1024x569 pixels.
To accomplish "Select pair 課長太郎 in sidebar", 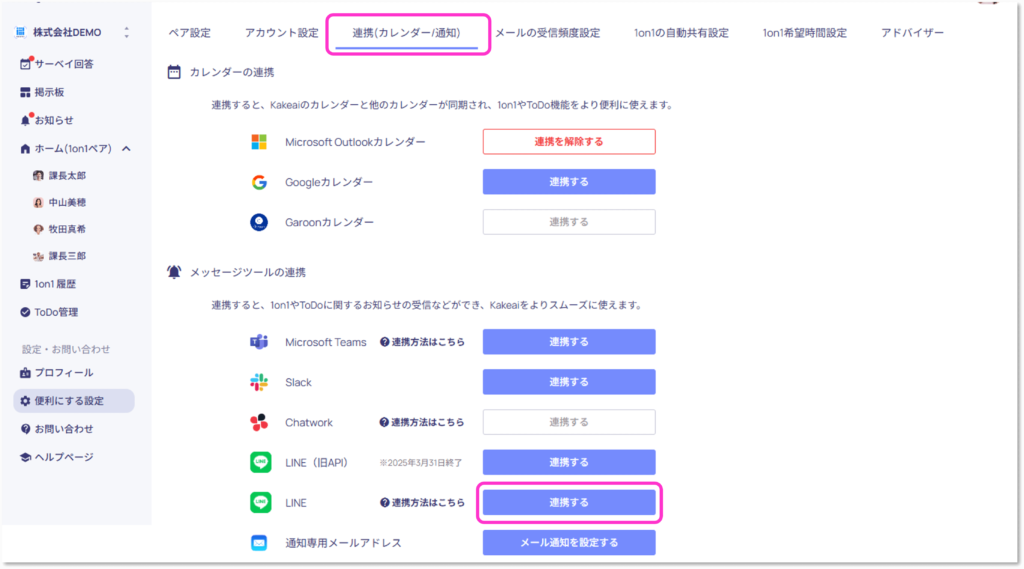I will [x=67, y=176].
